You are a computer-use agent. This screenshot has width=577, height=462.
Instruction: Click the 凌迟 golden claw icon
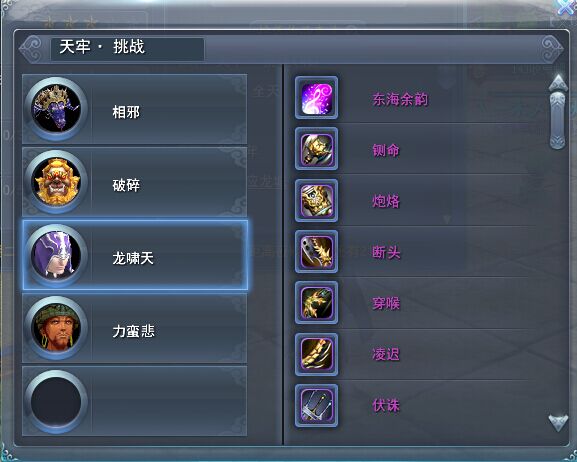pos(316,355)
